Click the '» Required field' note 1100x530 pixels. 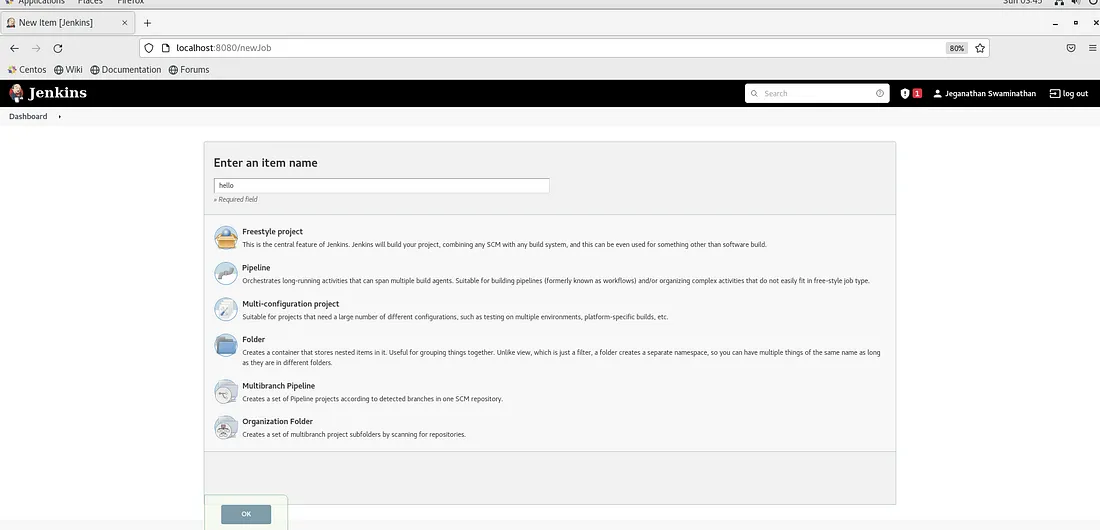(235, 199)
